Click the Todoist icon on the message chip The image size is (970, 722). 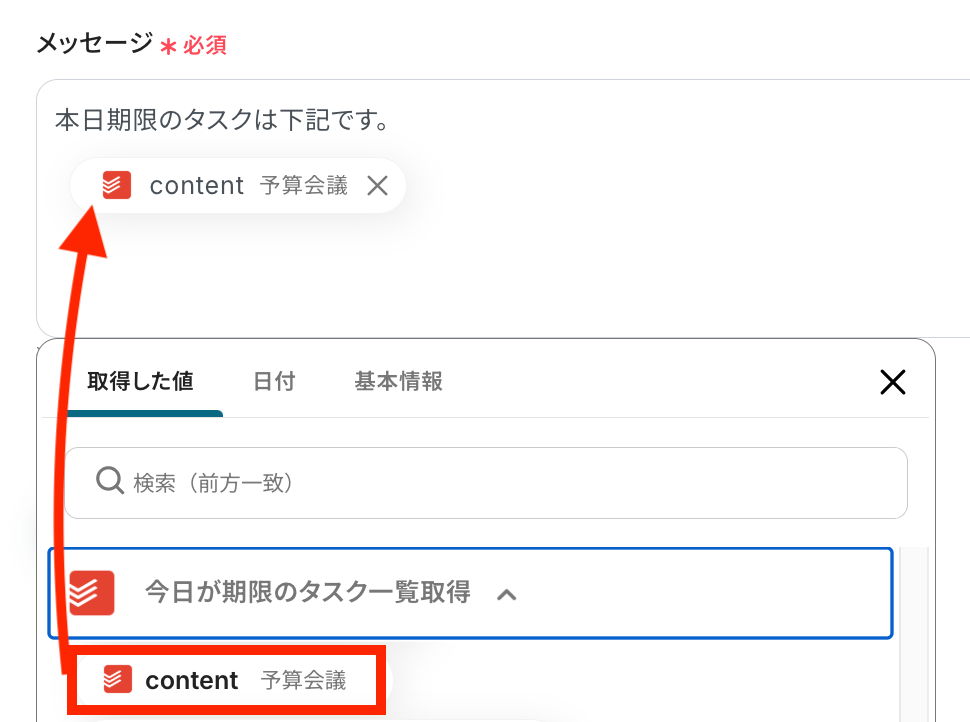click(x=117, y=185)
